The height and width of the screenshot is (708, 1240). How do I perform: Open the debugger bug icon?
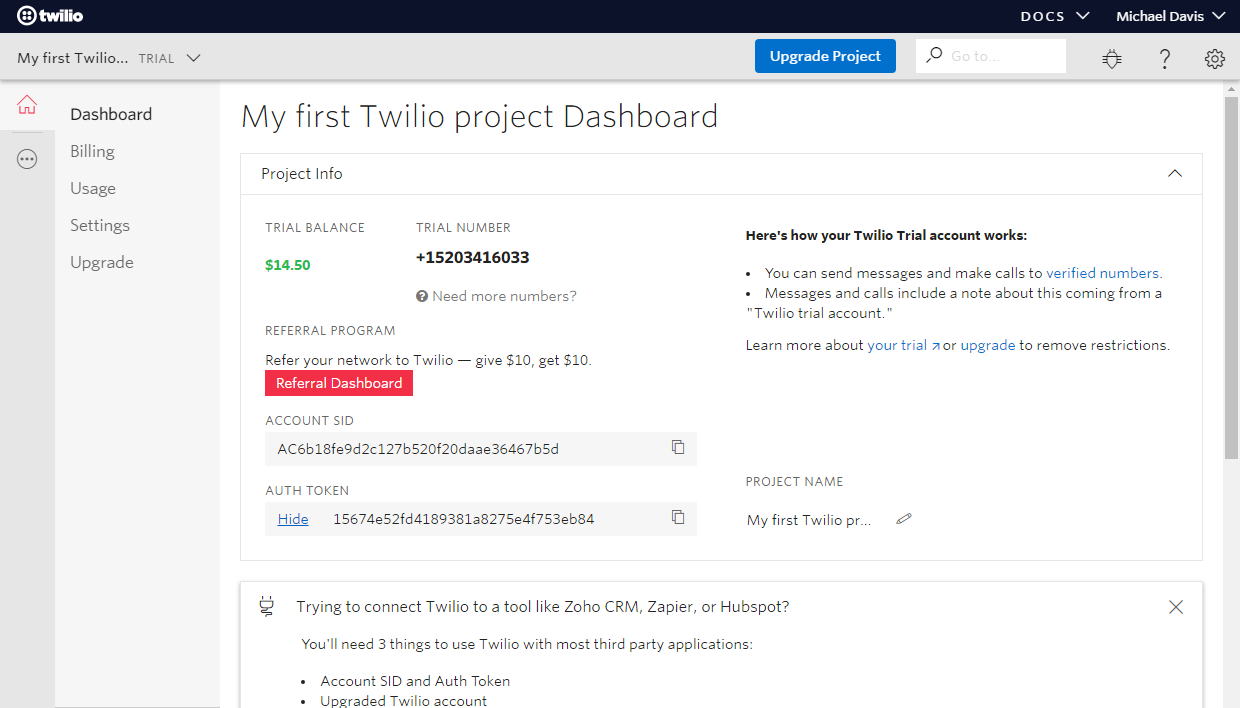[x=1112, y=58]
